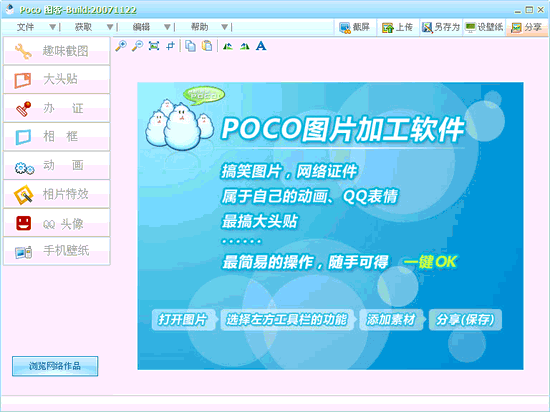Click the paste clipboard icon
The height and width of the screenshot is (412, 550).
pyautogui.click(x=207, y=46)
